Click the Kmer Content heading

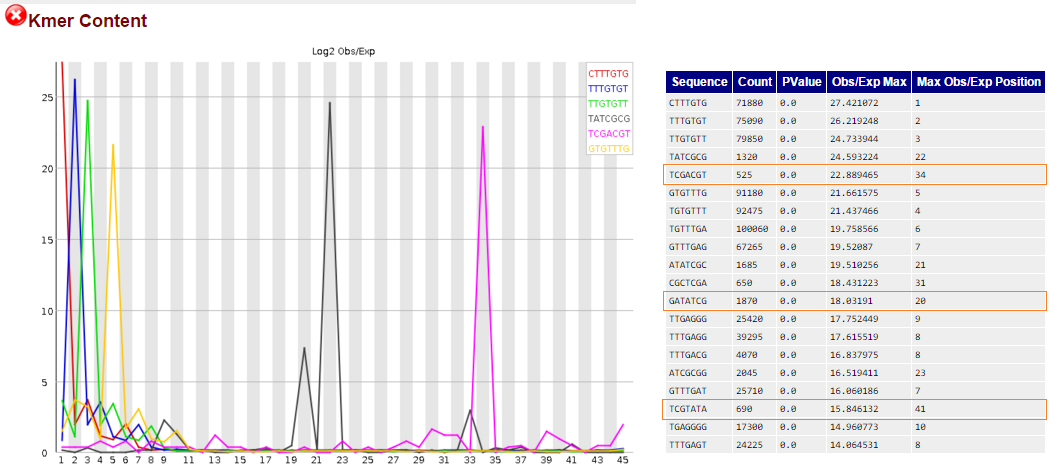pos(87,21)
